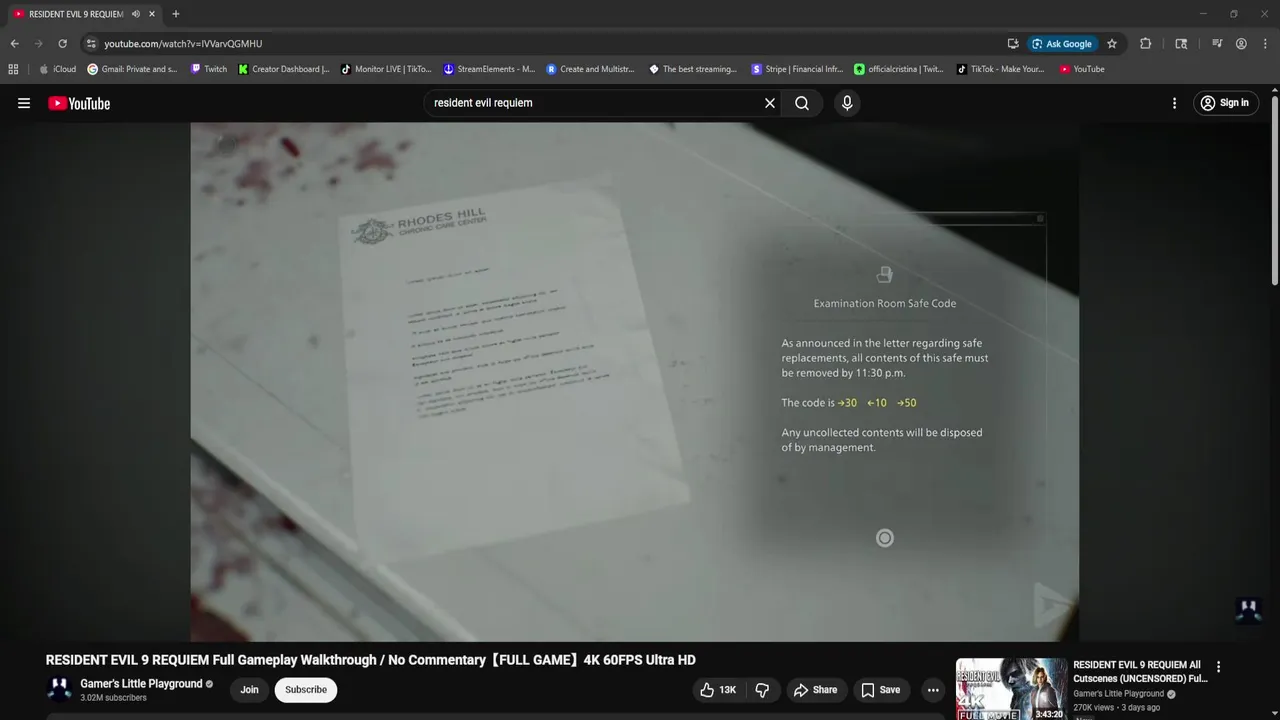This screenshot has height=720, width=1280.
Task: Dislike the video with thumbs down
Action: pos(762,690)
